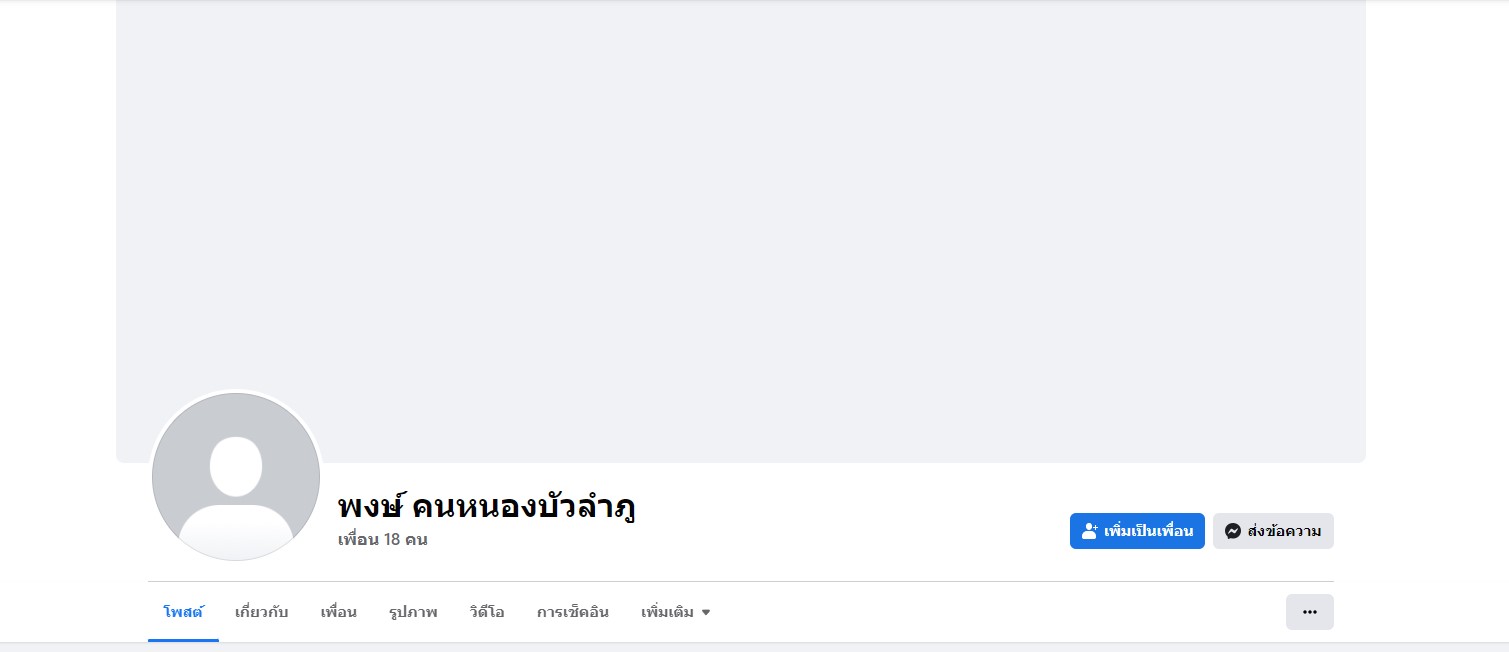The height and width of the screenshot is (652, 1509).
Task: Show the การเช็คอิน tab
Action: tap(572, 612)
